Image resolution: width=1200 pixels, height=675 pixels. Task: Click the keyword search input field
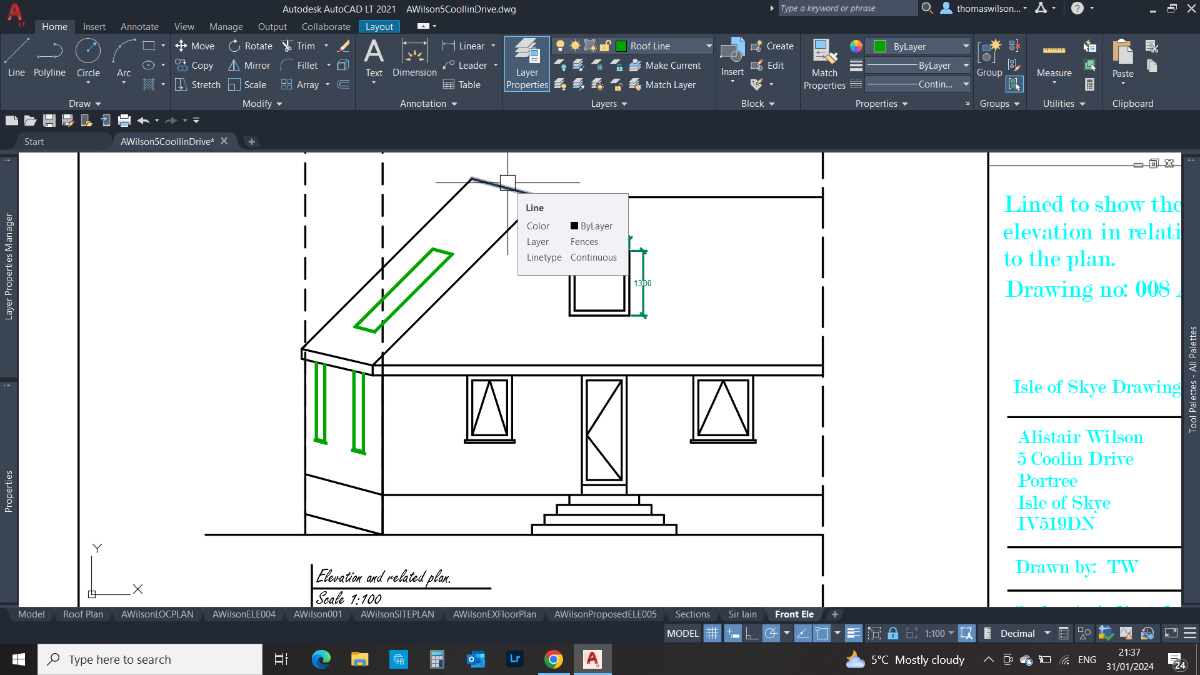(846, 8)
